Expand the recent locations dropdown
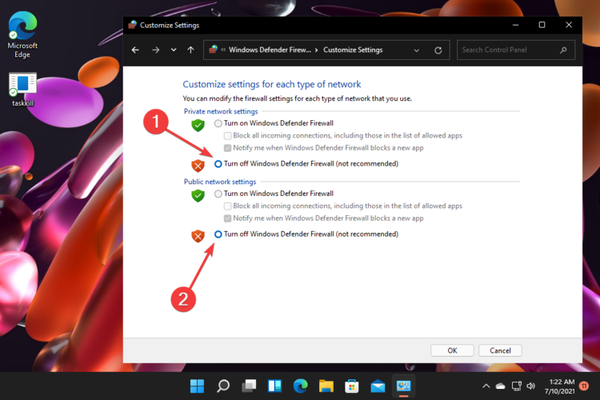Viewport: 600px width, 400px height. pyautogui.click(x=172, y=49)
